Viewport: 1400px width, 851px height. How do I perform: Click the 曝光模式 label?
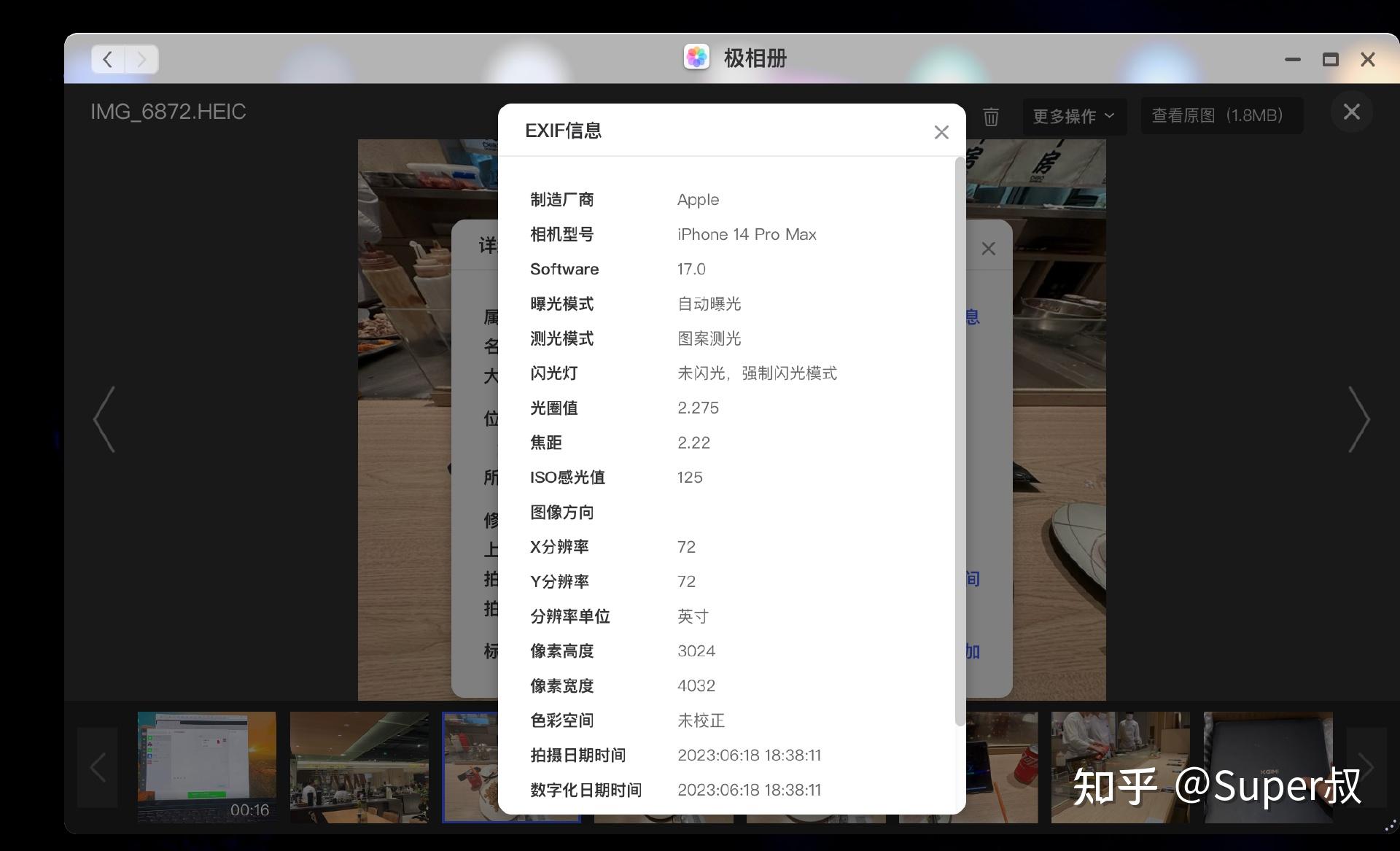click(561, 303)
